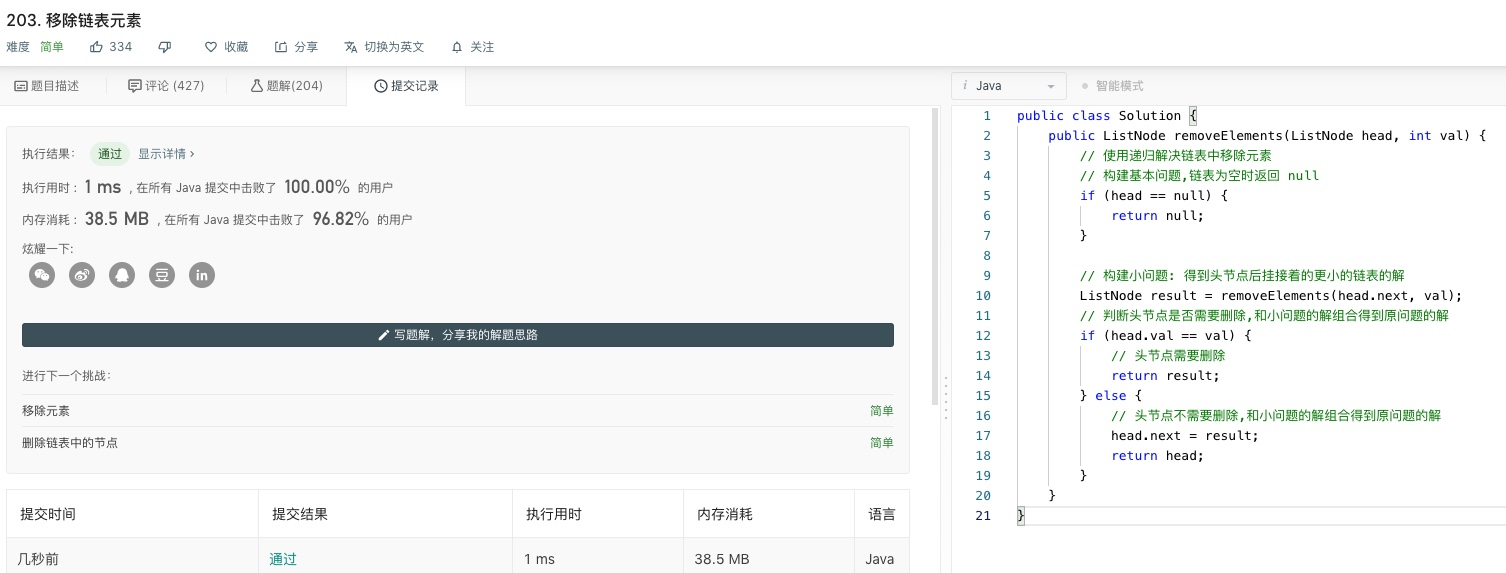Expand 显示详情 result details
The height and width of the screenshot is (573, 1506).
point(166,154)
